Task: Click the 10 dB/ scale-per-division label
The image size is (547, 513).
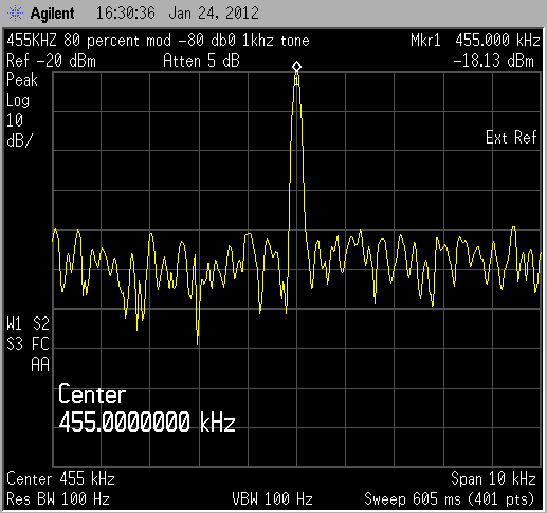Action: (19, 131)
